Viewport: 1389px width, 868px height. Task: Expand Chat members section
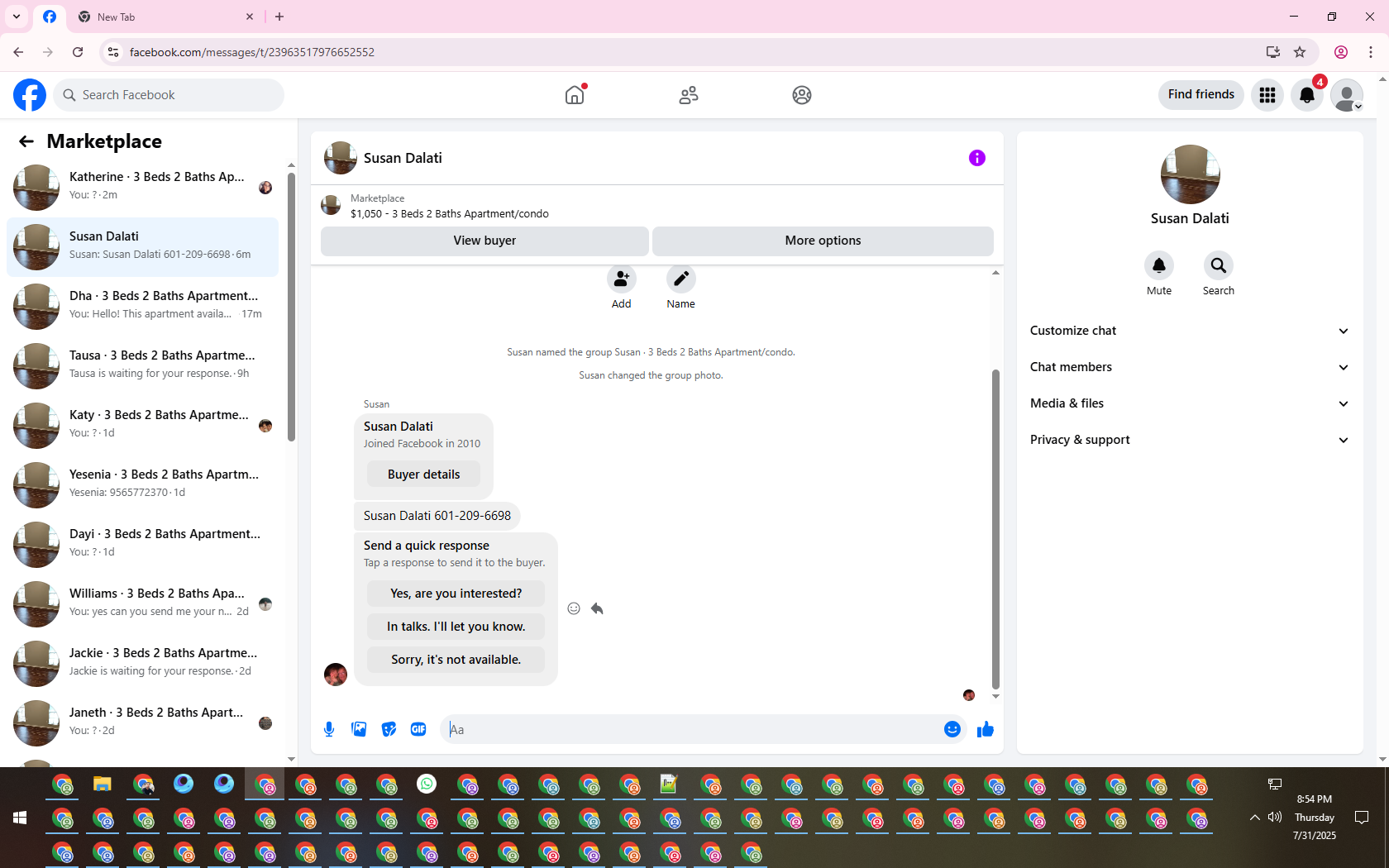1190,367
